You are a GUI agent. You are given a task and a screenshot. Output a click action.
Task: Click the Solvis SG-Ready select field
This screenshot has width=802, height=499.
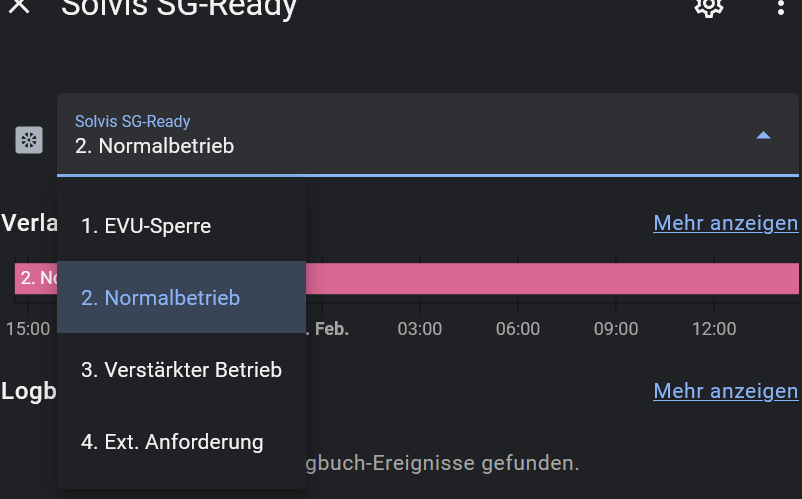click(x=400, y=135)
